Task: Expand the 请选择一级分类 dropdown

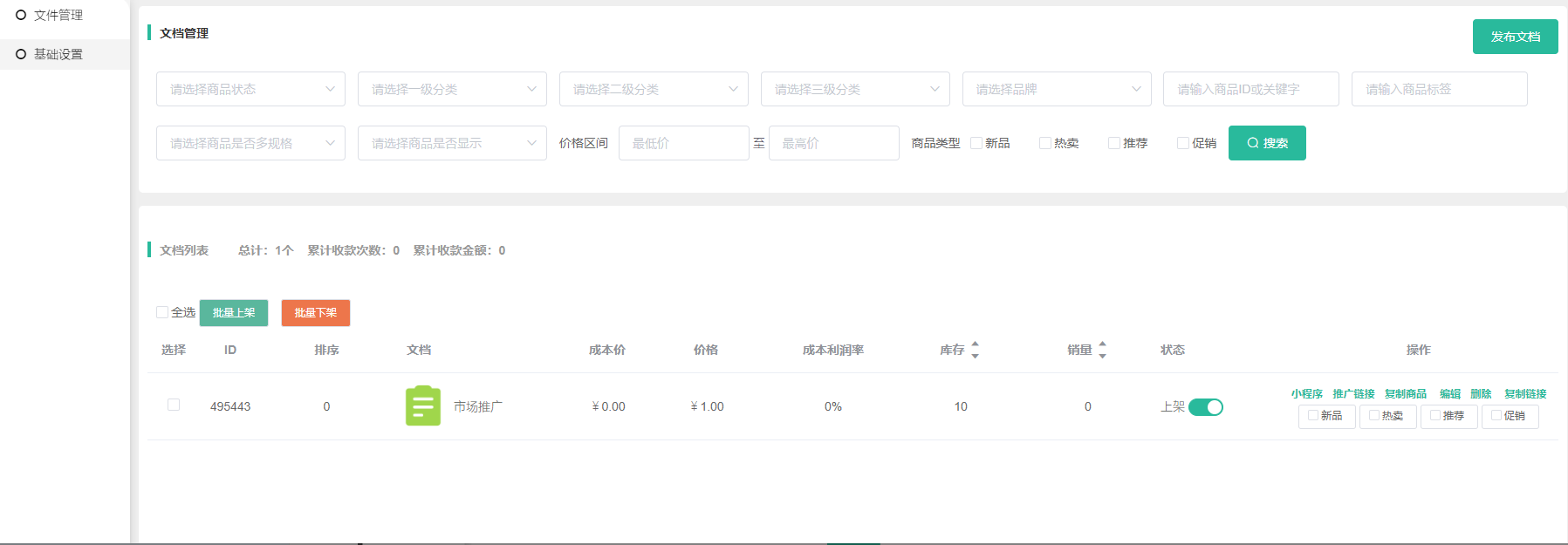Action: click(x=452, y=89)
